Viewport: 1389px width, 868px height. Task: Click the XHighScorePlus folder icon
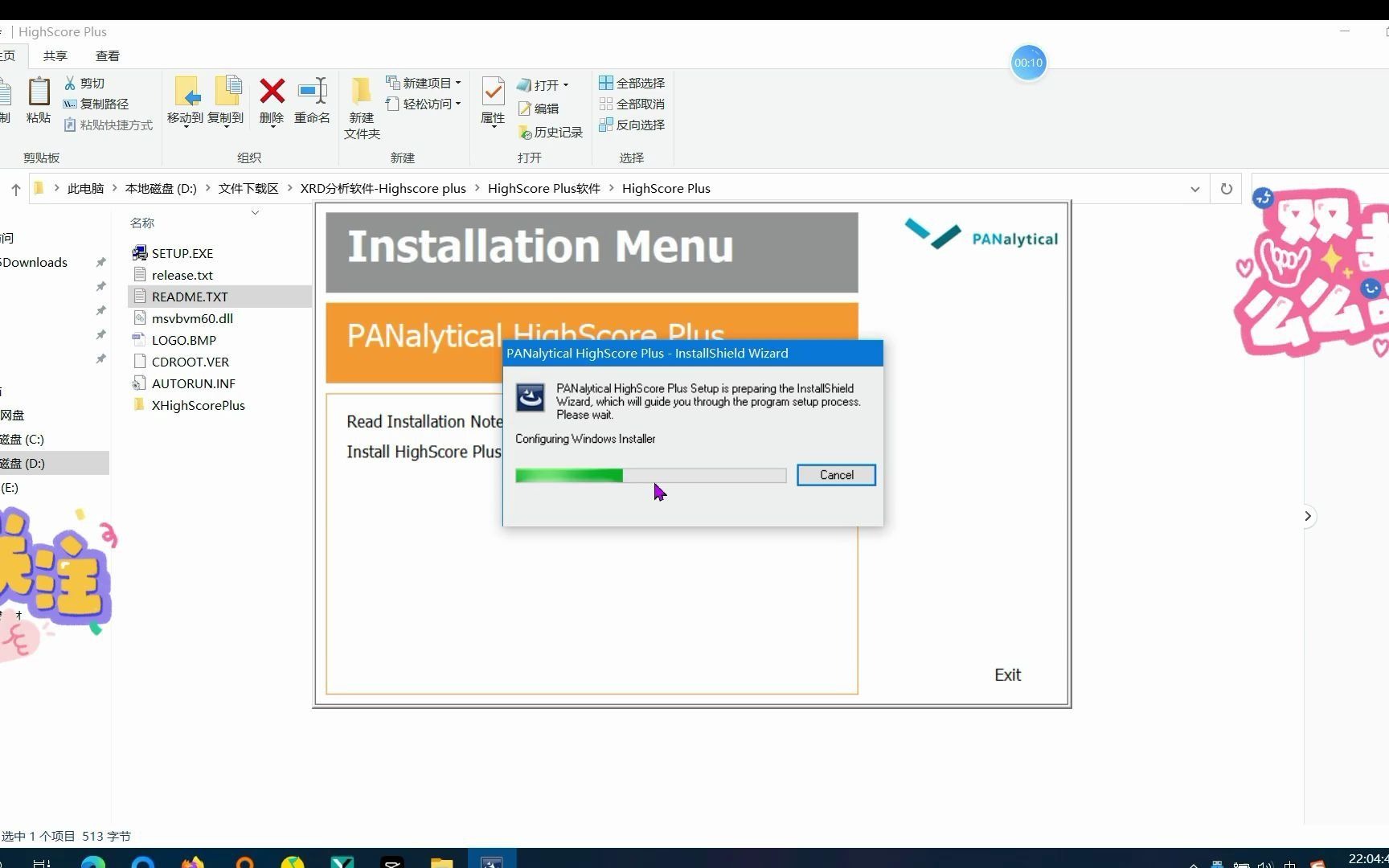coord(139,404)
